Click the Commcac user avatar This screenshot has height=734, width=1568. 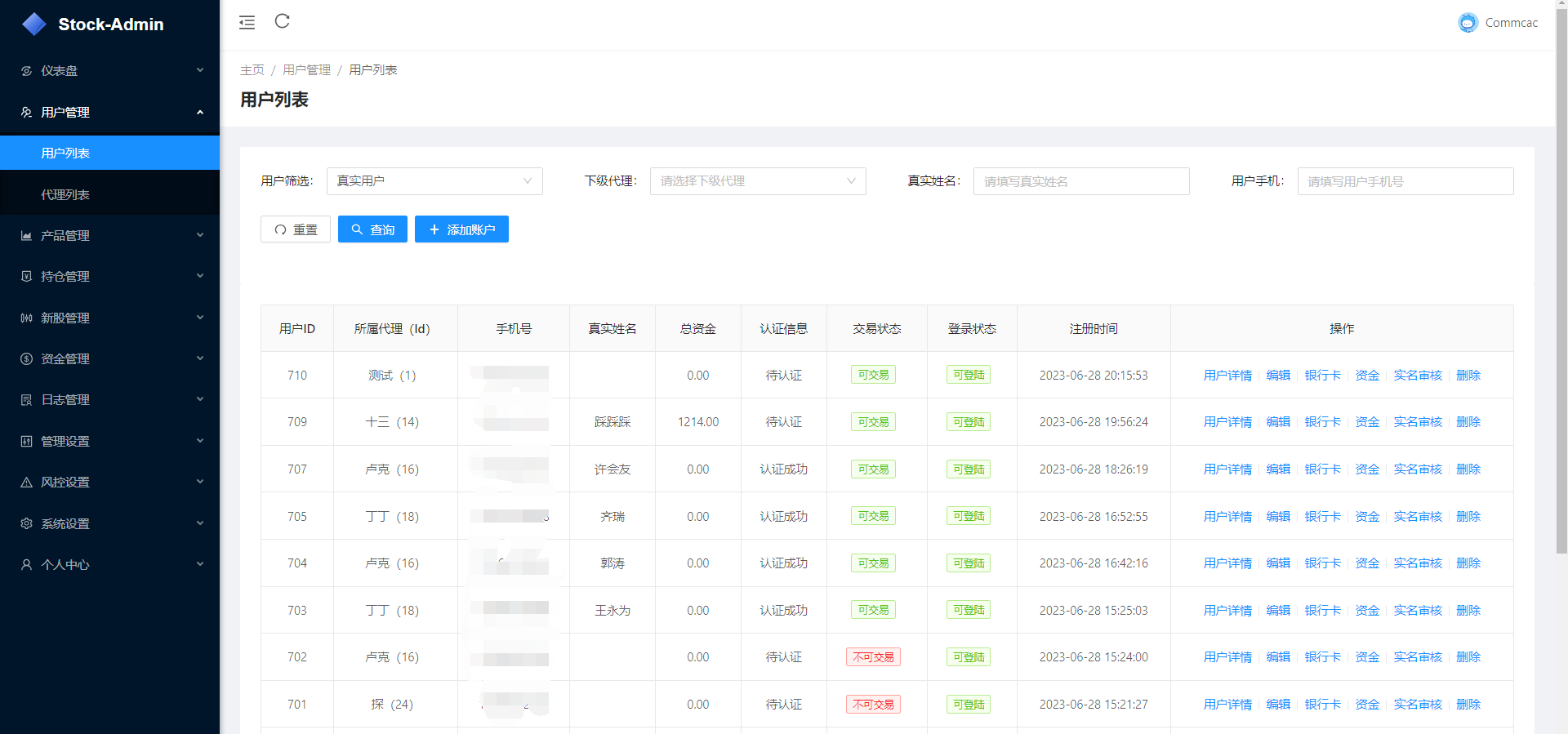pos(1468,23)
